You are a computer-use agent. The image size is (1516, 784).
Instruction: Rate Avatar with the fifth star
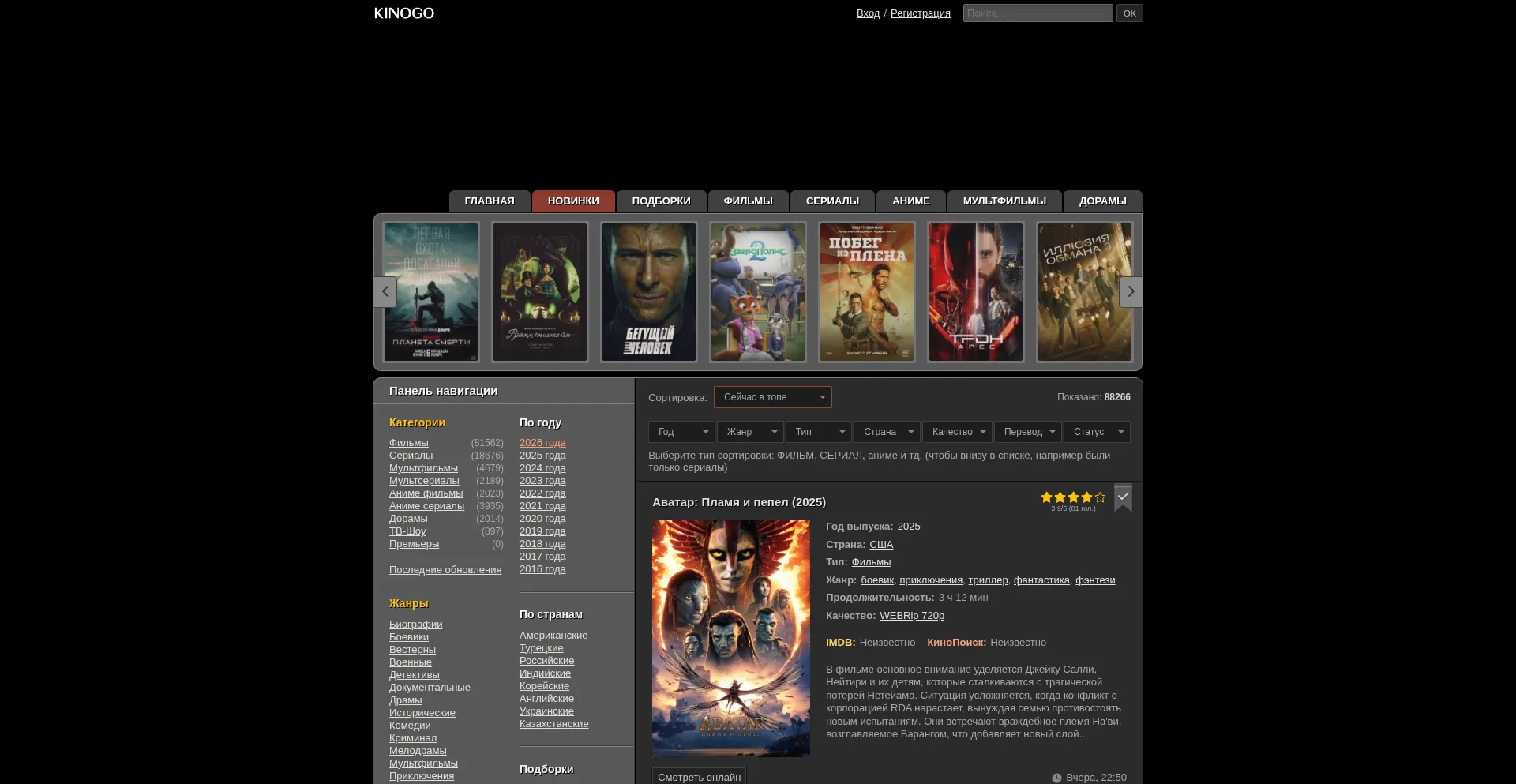pyautogui.click(x=1100, y=497)
